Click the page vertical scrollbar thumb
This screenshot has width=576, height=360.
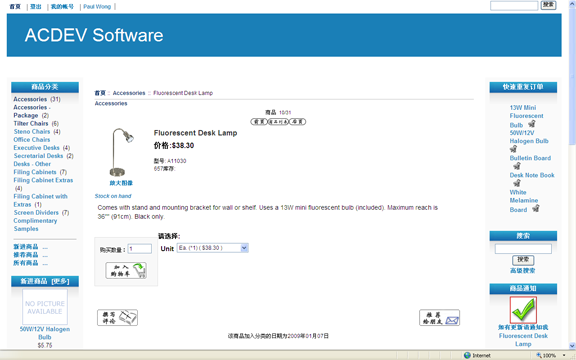572,75
